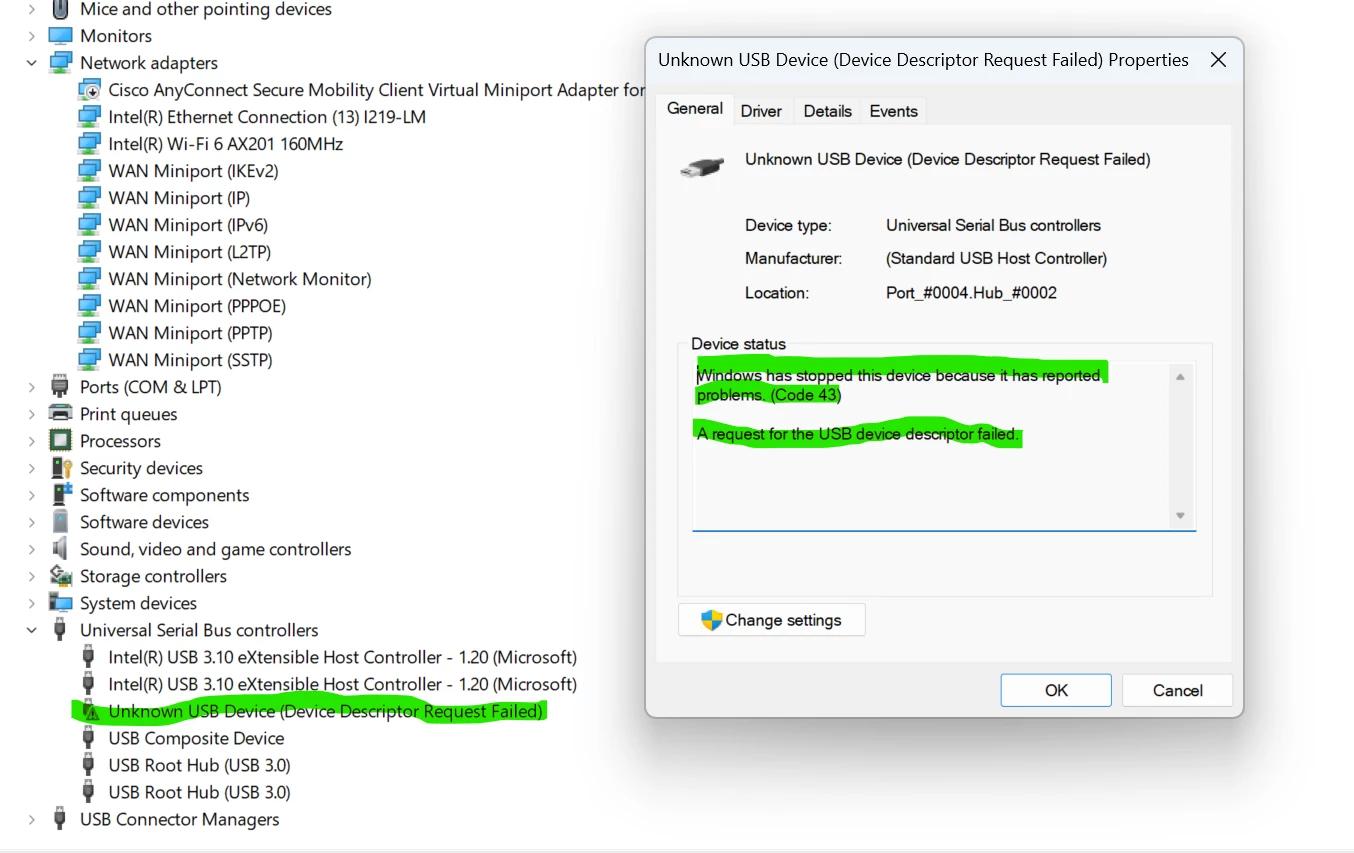Image resolution: width=1354 pixels, height=853 pixels.
Task: Click the WAN Miniport (IPv6) adapter icon
Action: coord(89,225)
